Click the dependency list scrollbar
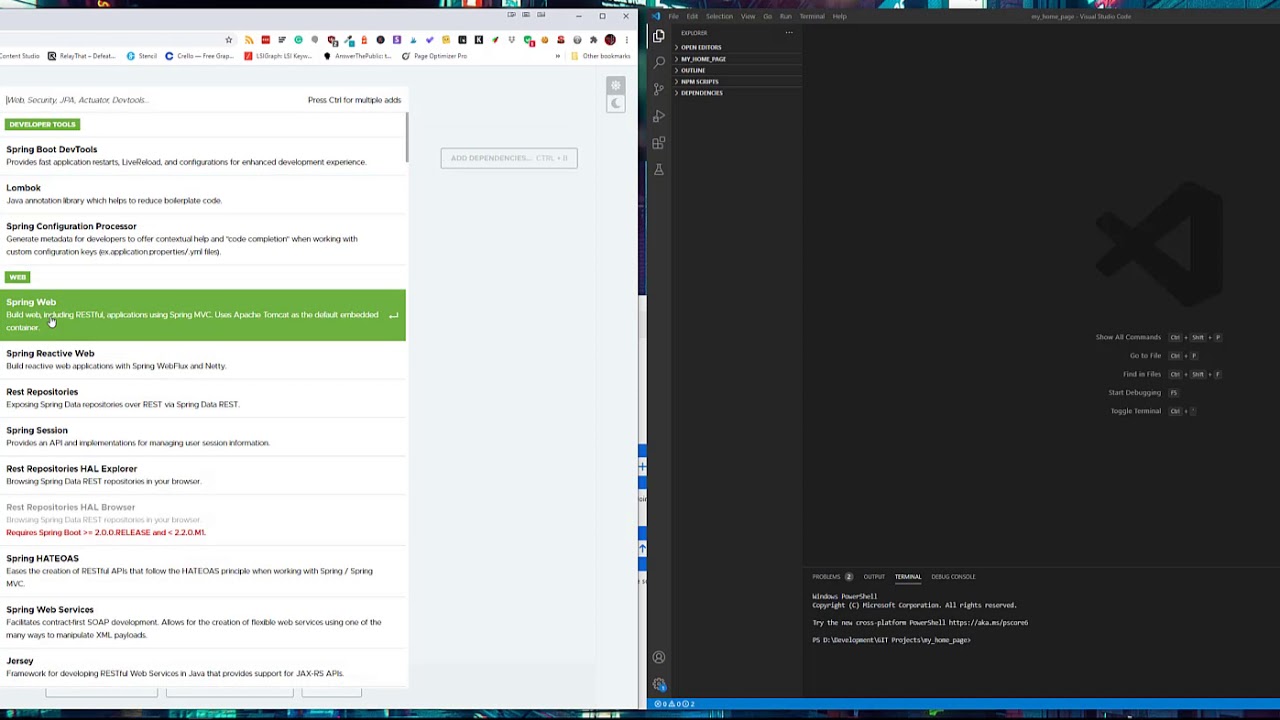The width and height of the screenshot is (1280, 720). [407, 138]
